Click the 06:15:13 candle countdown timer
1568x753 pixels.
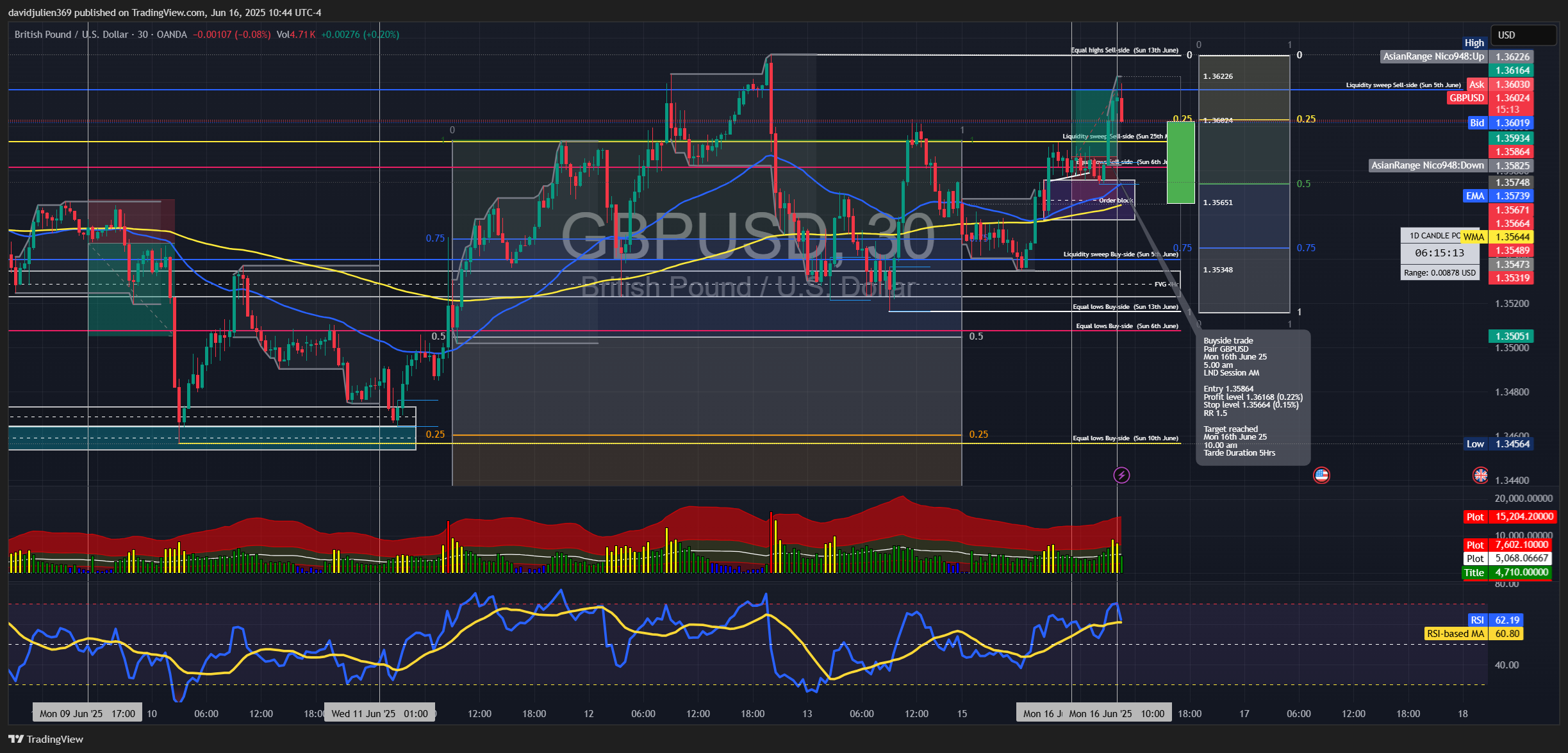coord(1439,253)
